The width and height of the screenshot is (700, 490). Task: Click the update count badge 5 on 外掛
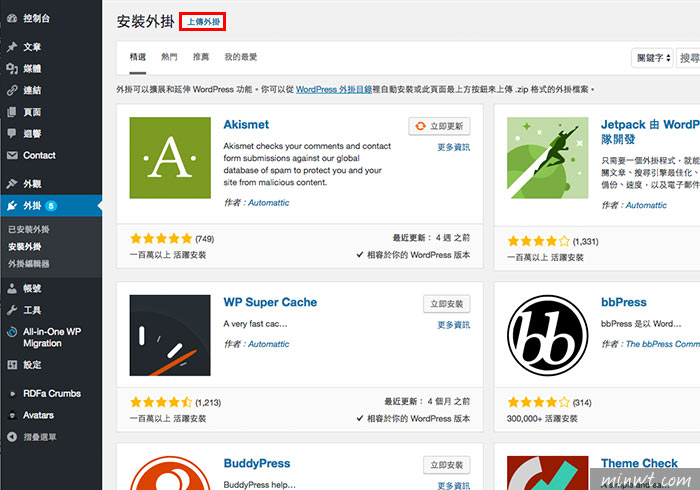[x=51, y=206]
